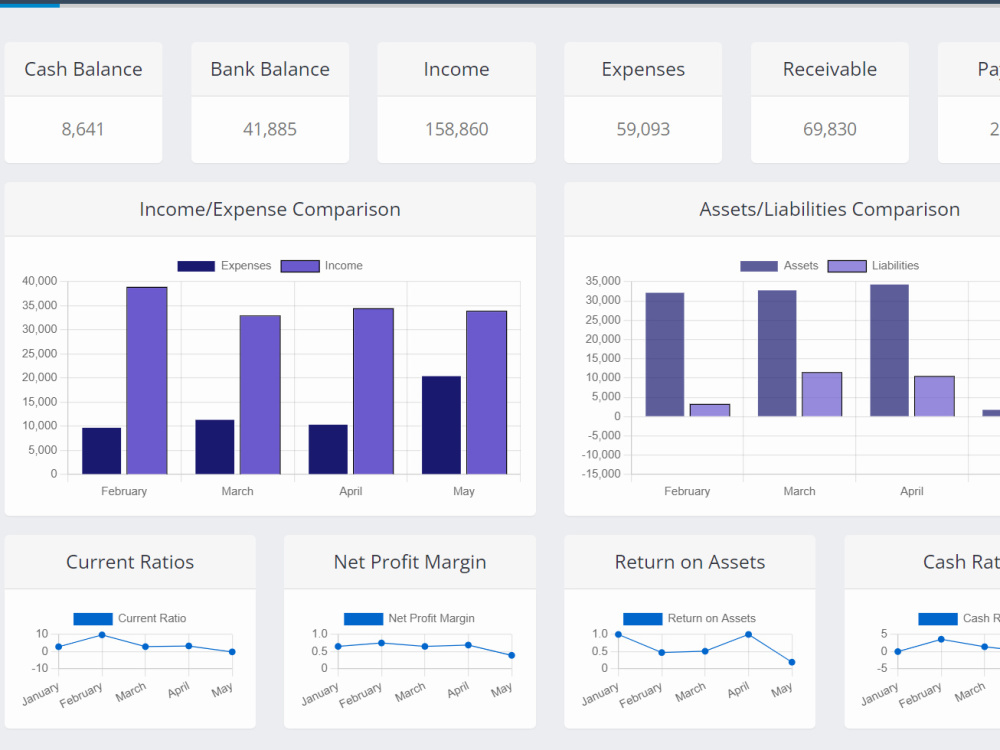This screenshot has height=750, width=1000.
Task: Click the Assets/Liabilities Comparison heading
Action: point(830,209)
